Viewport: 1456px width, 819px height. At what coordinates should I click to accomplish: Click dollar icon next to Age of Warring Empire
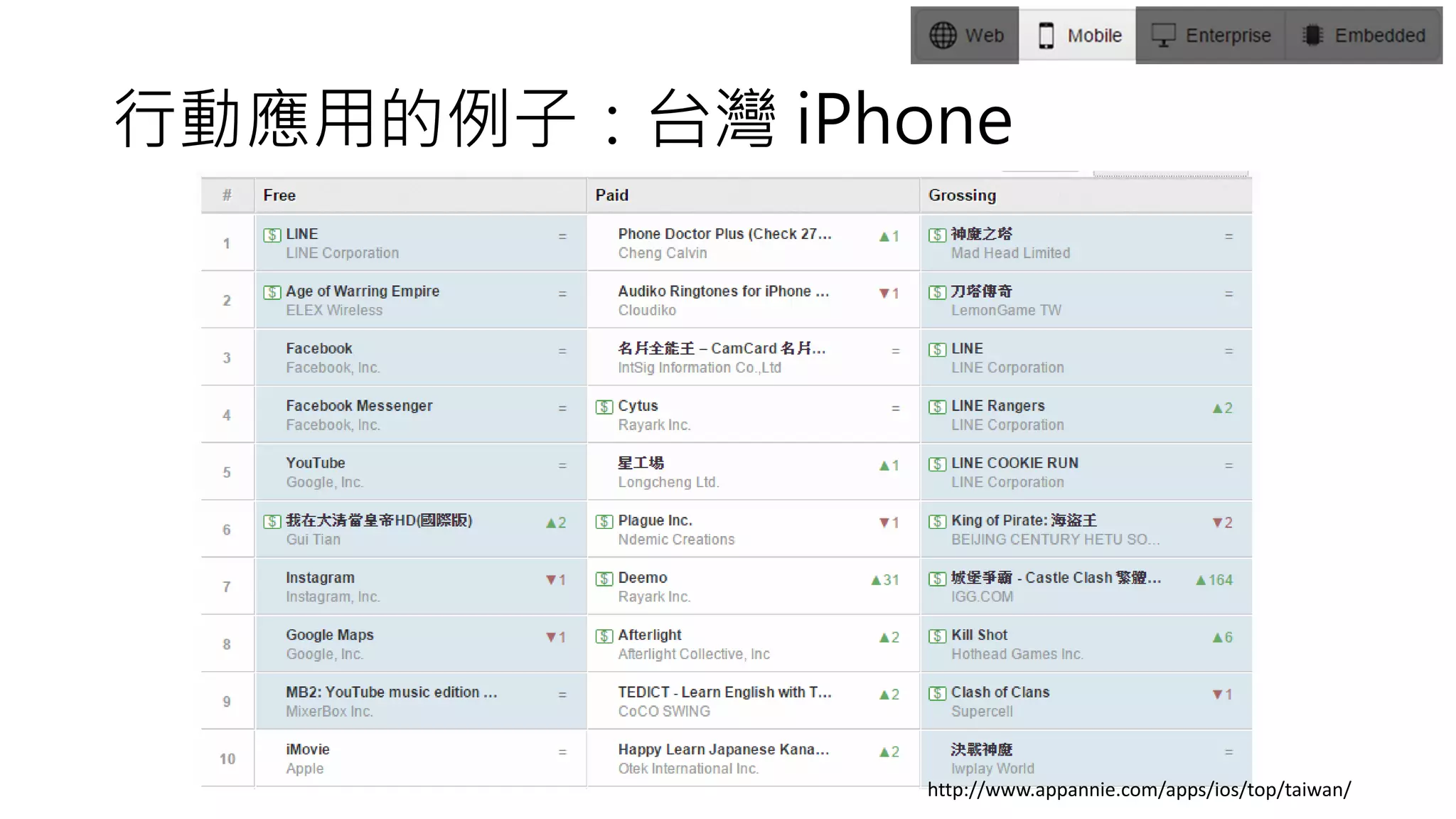point(272,292)
